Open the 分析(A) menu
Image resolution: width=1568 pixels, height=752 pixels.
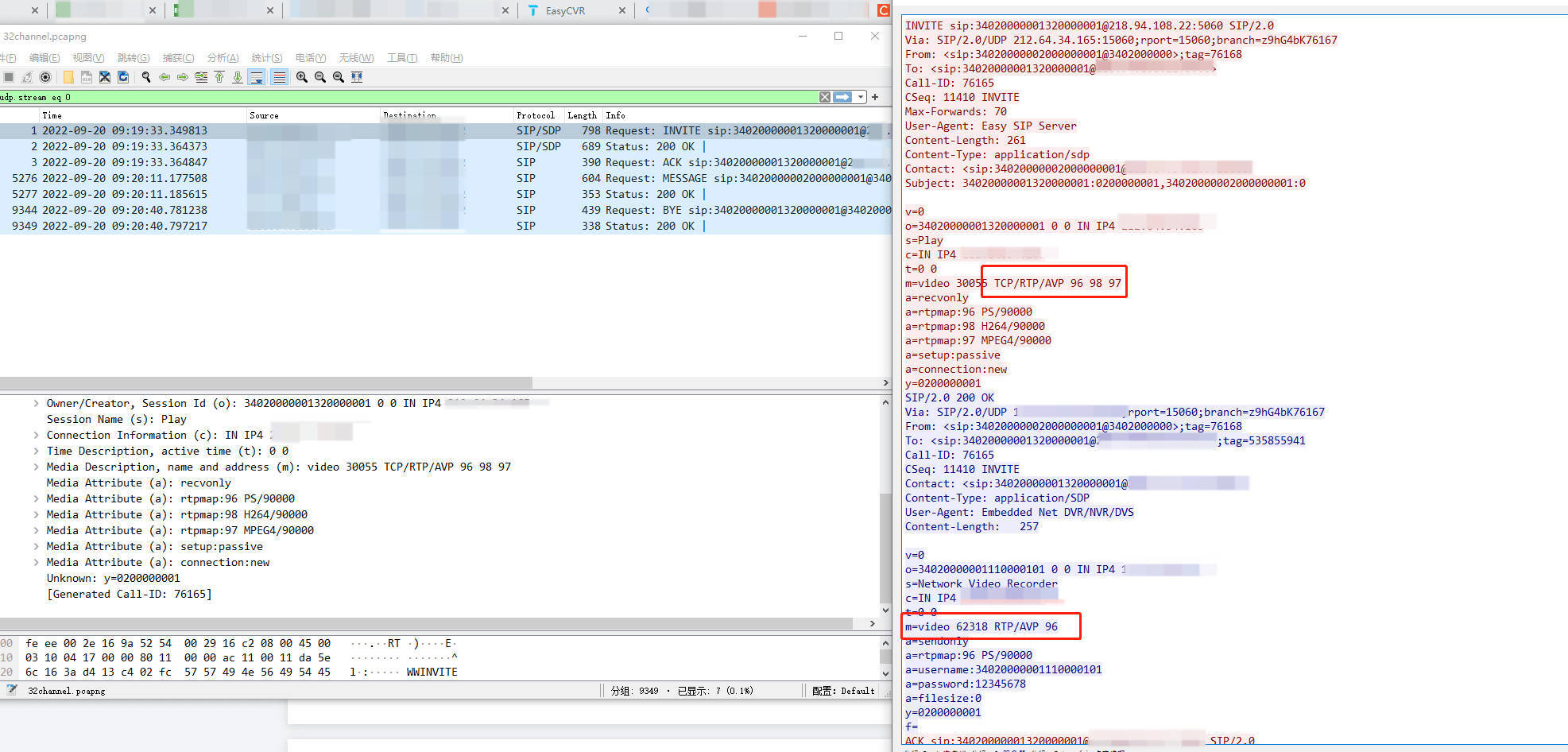click(223, 58)
